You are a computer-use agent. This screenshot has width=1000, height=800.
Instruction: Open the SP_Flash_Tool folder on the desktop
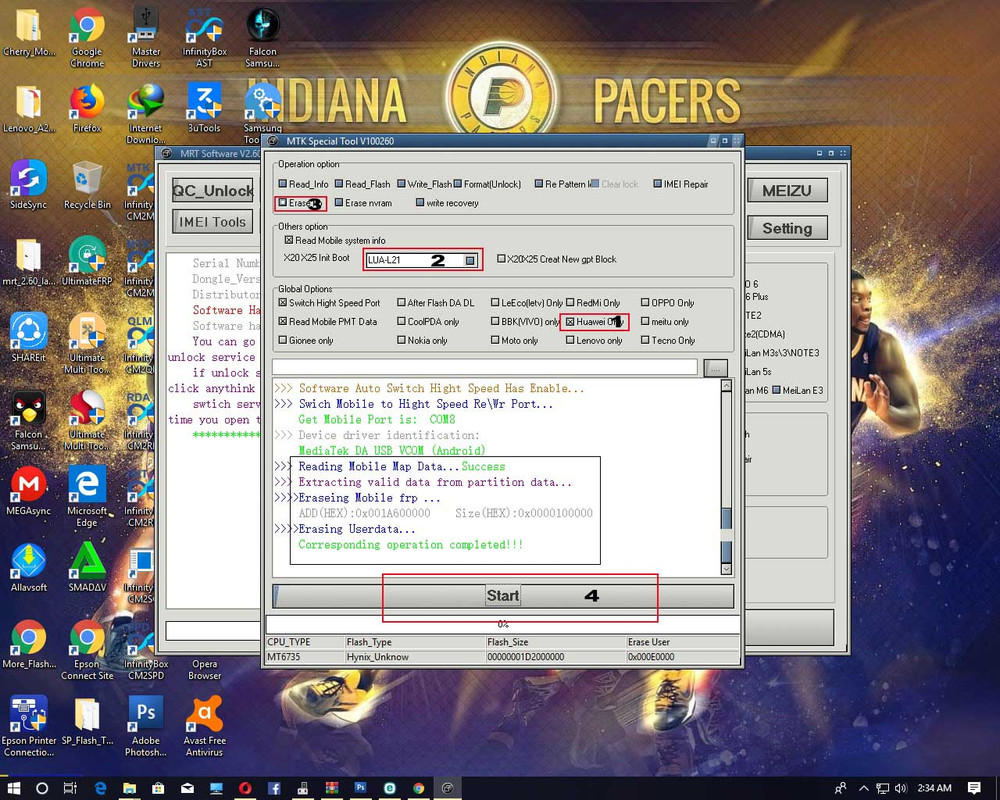tap(87, 721)
